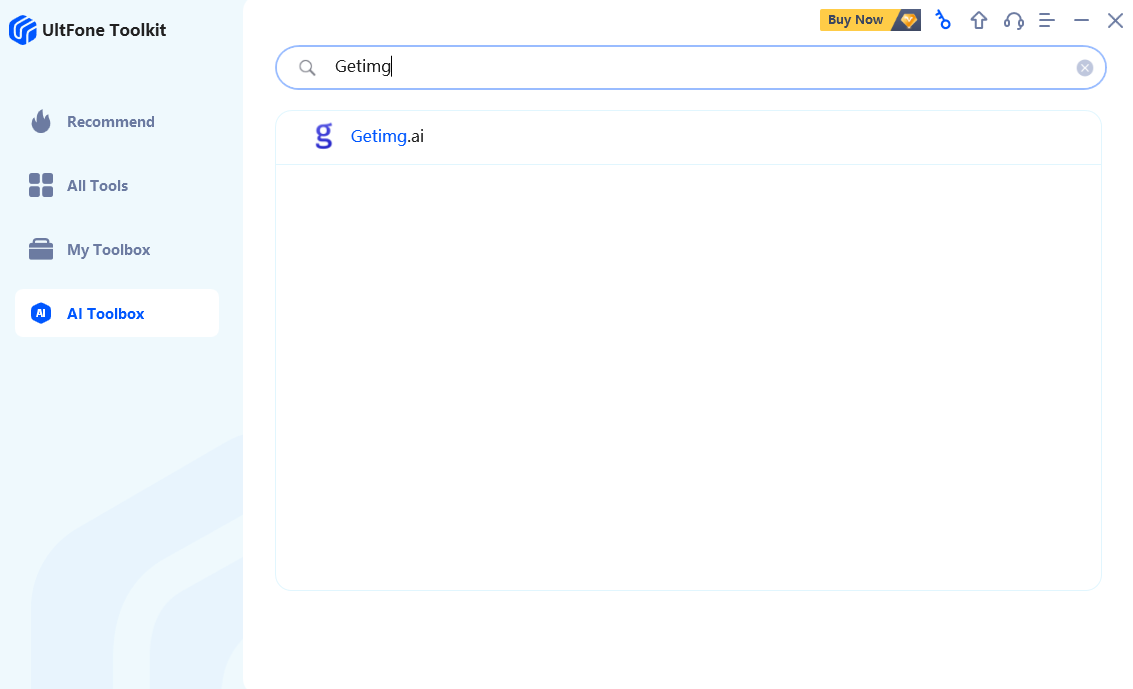Select the blue AI icon in the sidebar

coord(40,313)
